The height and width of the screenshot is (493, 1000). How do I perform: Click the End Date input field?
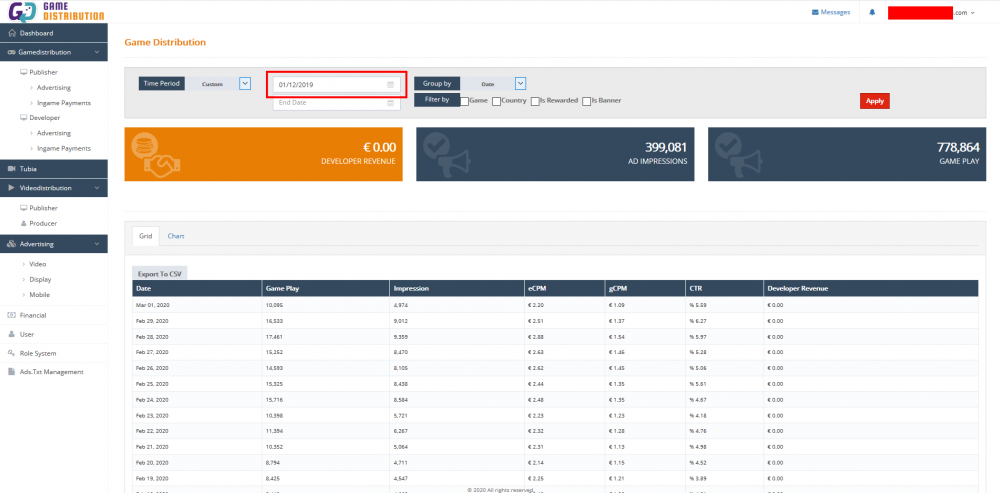[x=337, y=102]
